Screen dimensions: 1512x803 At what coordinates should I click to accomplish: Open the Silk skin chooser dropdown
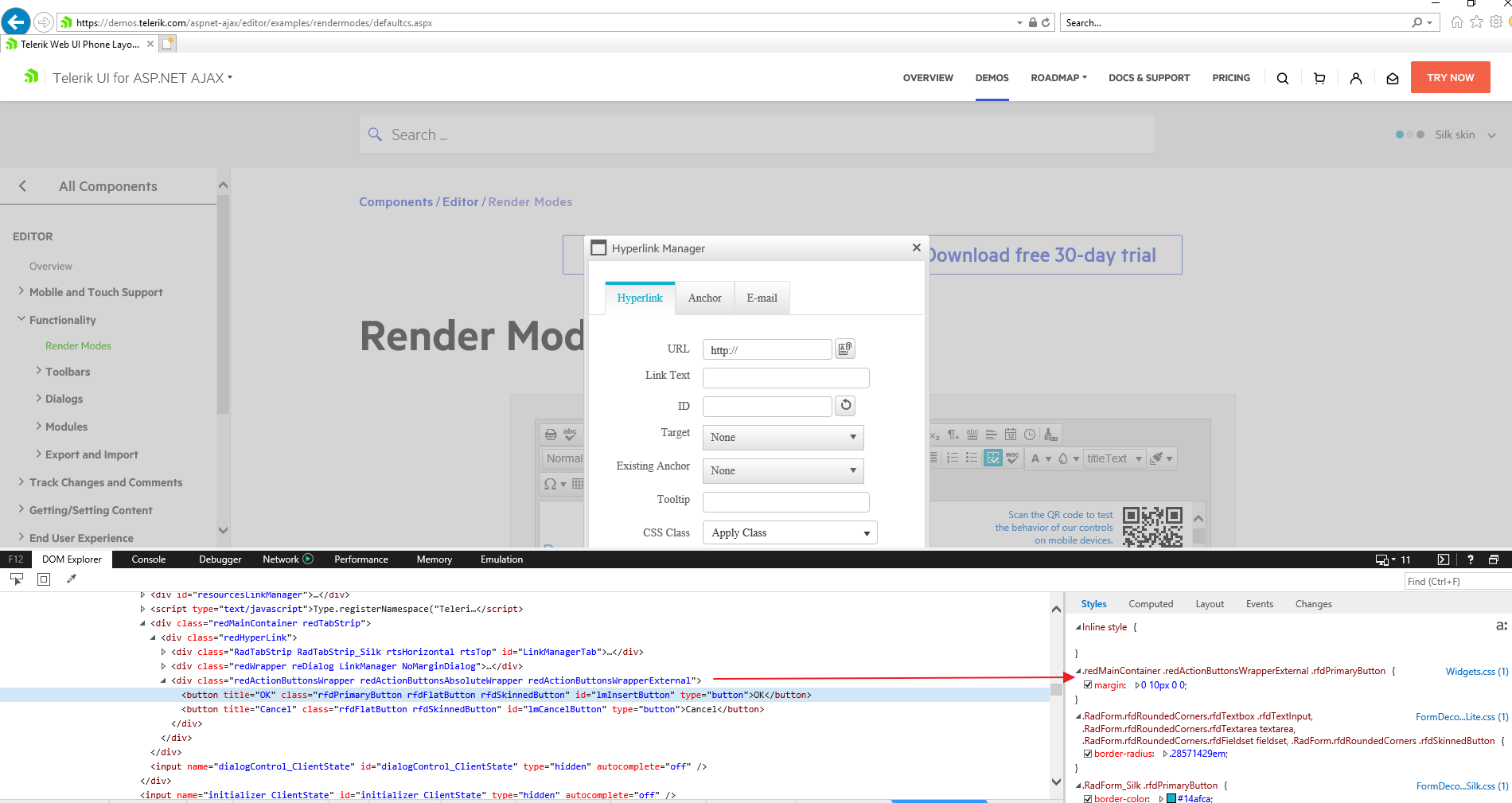point(1446,134)
